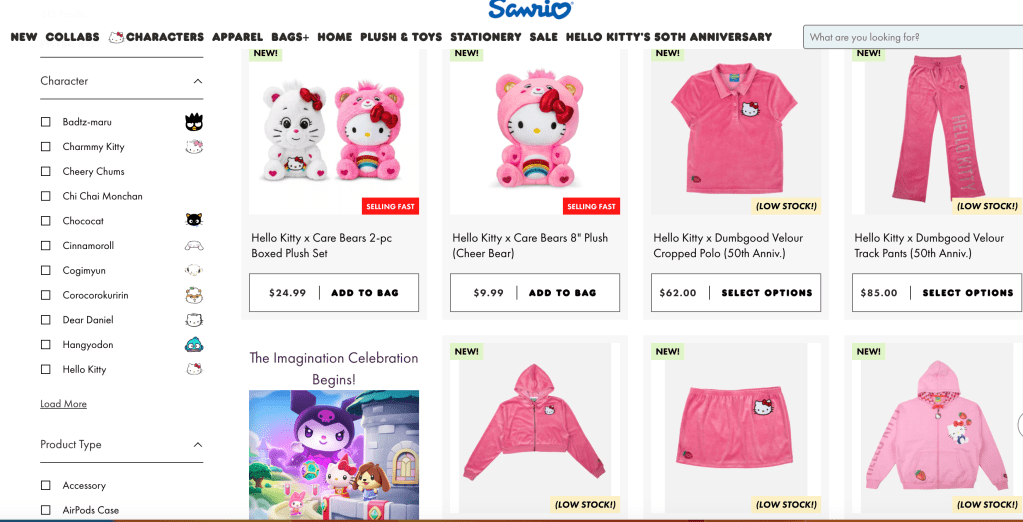The width and height of the screenshot is (1023, 522).
Task: Collapse the Character filter section
Action: (198, 81)
